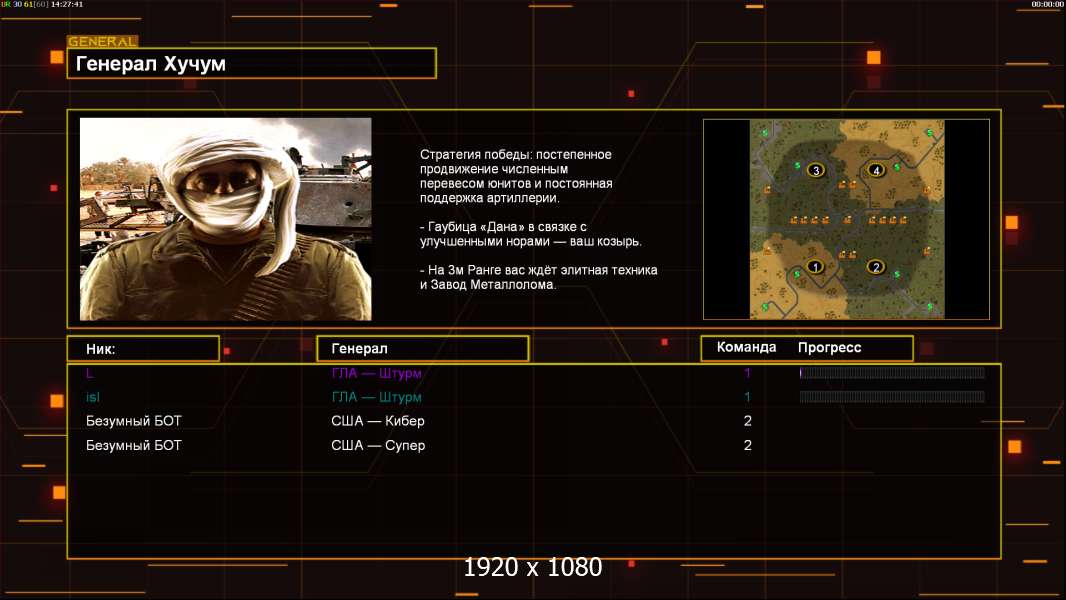
Task: Select player nickname 'L' in the list
Action: (90, 373)
